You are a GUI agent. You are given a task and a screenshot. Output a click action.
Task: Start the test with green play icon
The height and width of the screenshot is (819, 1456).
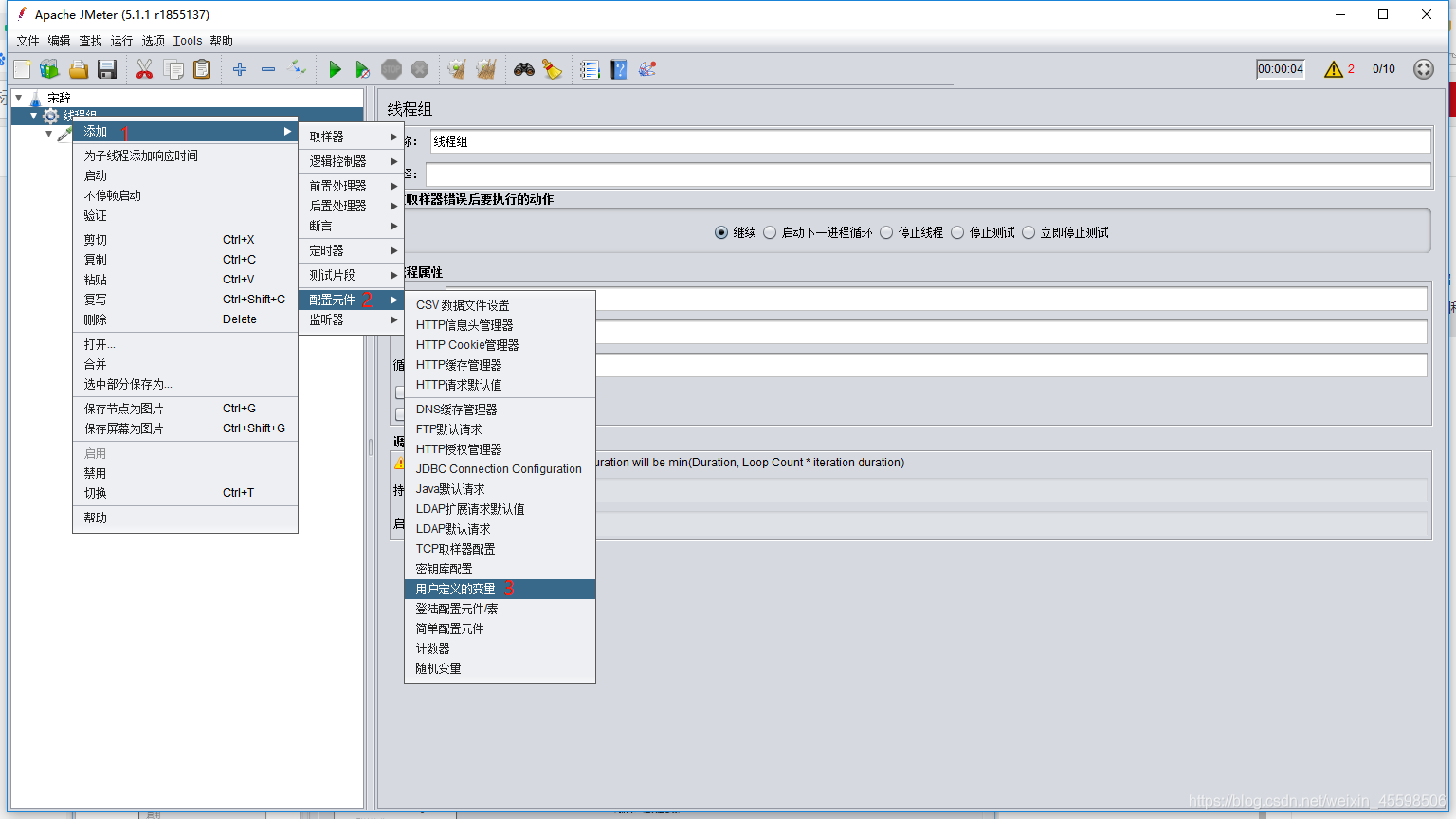335,69
